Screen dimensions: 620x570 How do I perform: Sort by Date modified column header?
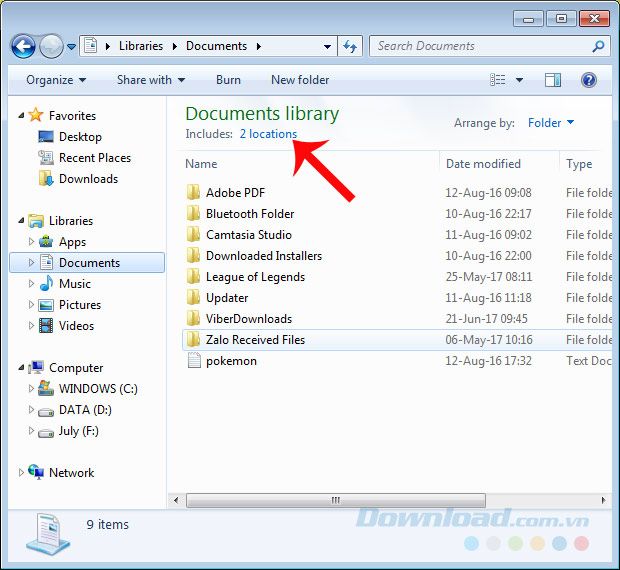[483, 164]
